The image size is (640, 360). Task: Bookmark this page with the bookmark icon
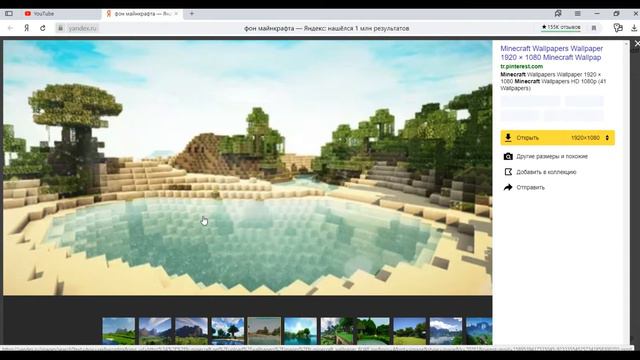pos(594,28)
